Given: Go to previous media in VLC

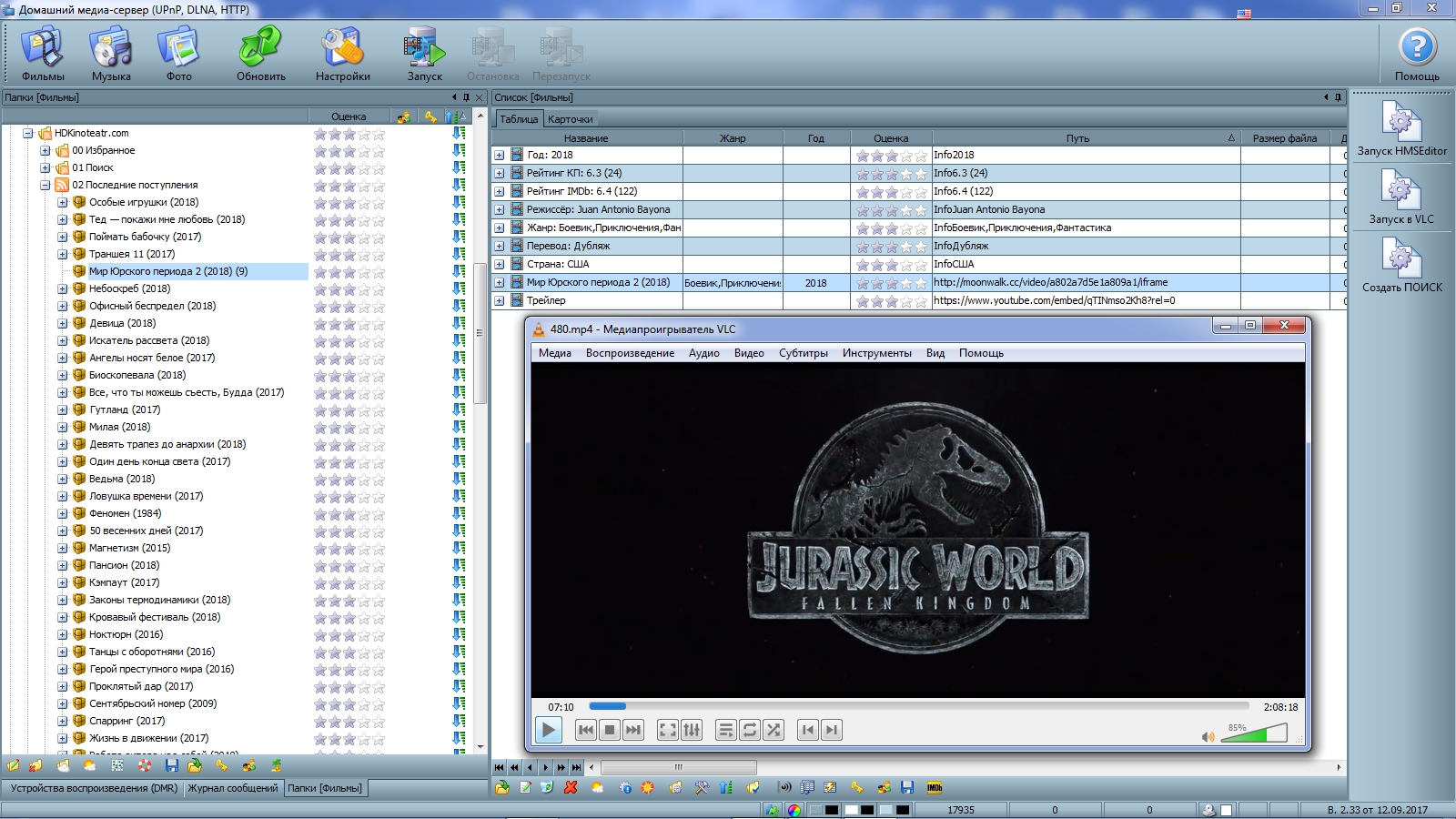Looking at the screenshot, I should (x=586, y=730).
